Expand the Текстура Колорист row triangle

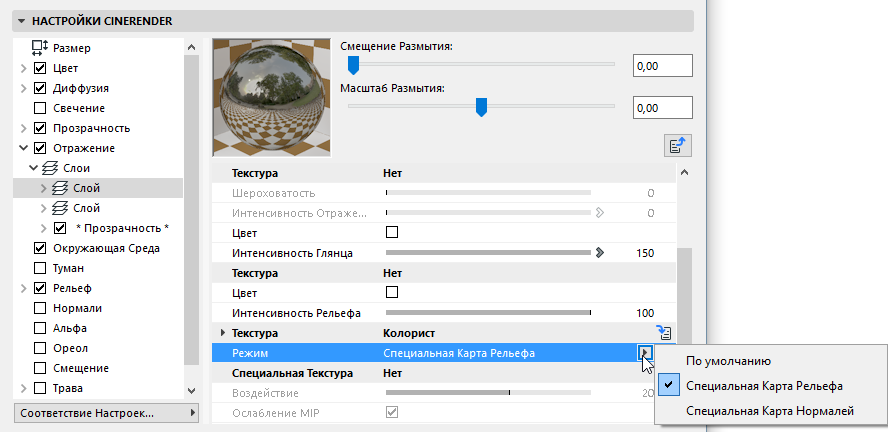[x=222, y=333]
